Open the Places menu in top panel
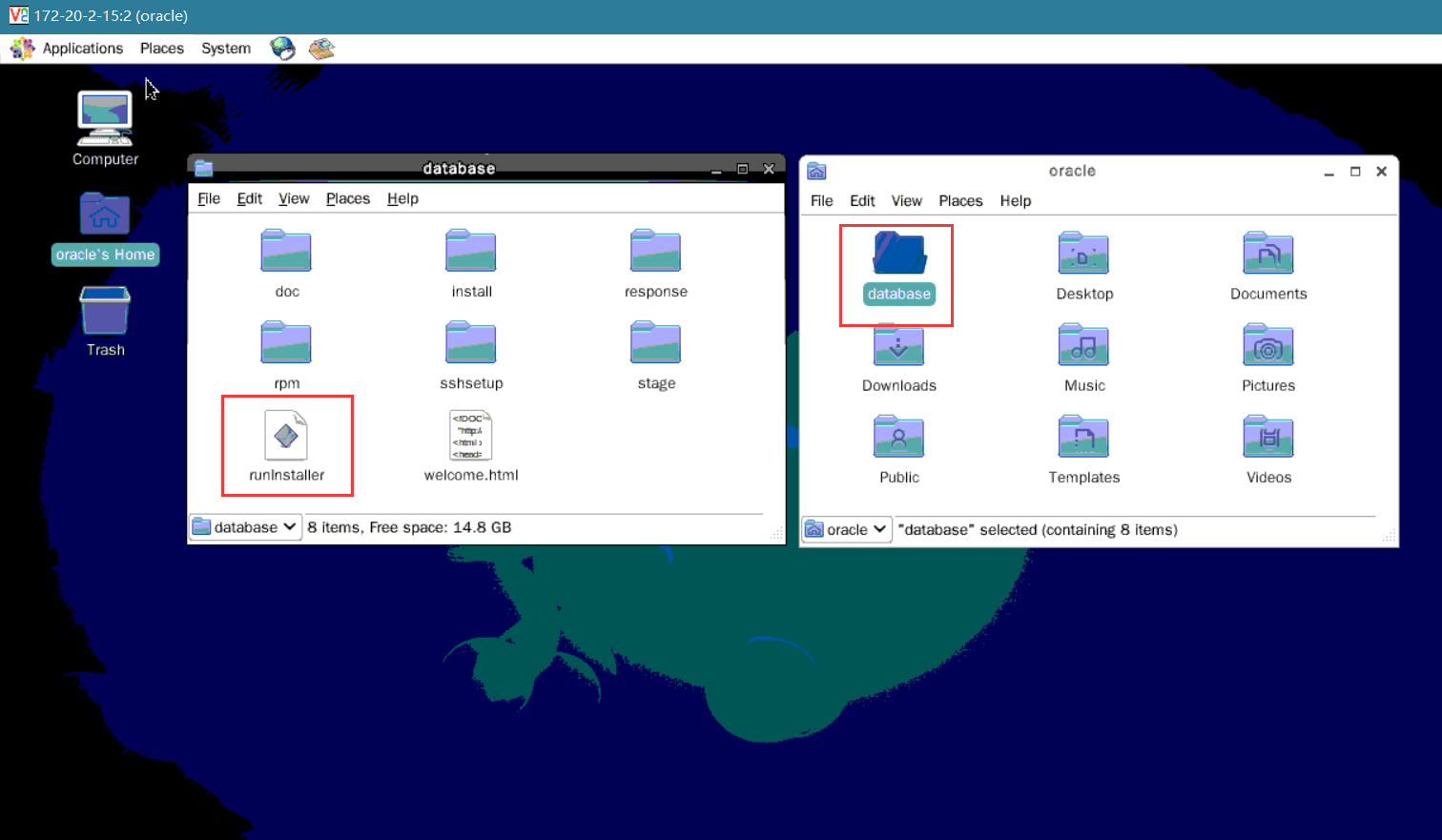 click(x=162, y=48)
